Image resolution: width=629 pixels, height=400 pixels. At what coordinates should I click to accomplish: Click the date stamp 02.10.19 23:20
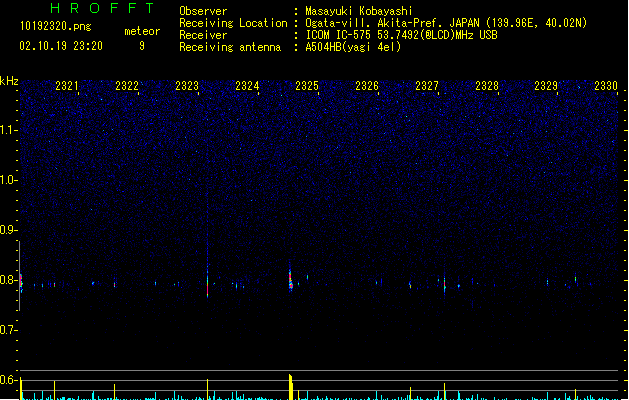61,46
